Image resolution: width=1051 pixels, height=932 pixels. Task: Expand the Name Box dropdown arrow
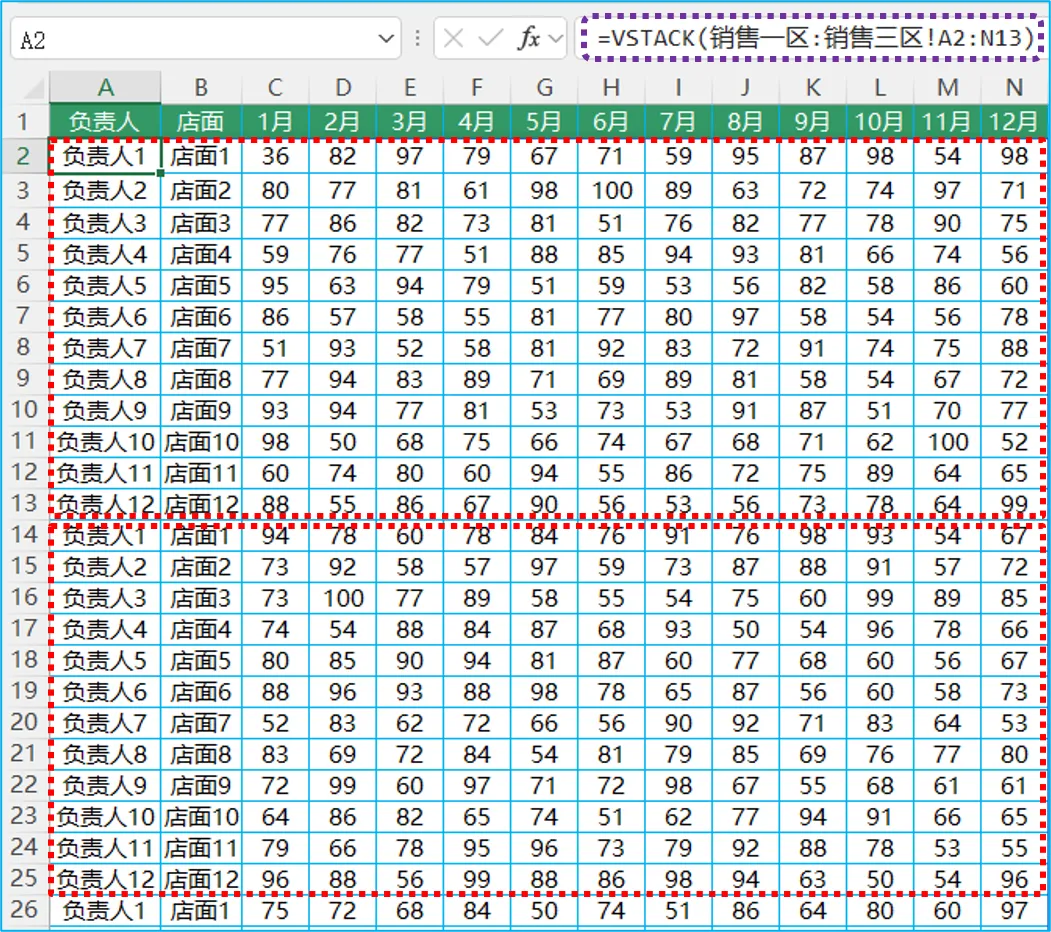[386, 39]
